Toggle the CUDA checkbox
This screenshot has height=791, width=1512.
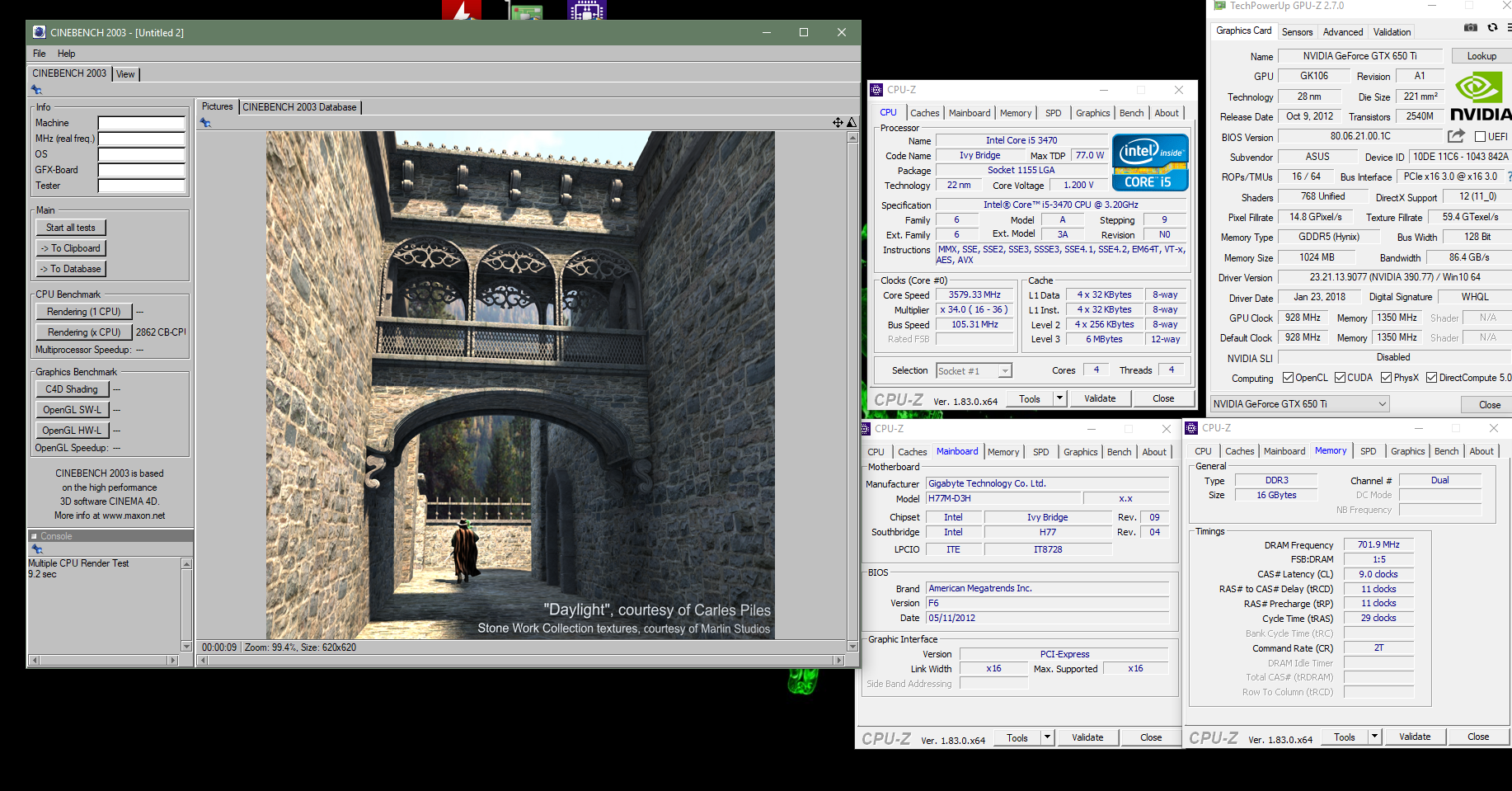(x=1340, y=378)
